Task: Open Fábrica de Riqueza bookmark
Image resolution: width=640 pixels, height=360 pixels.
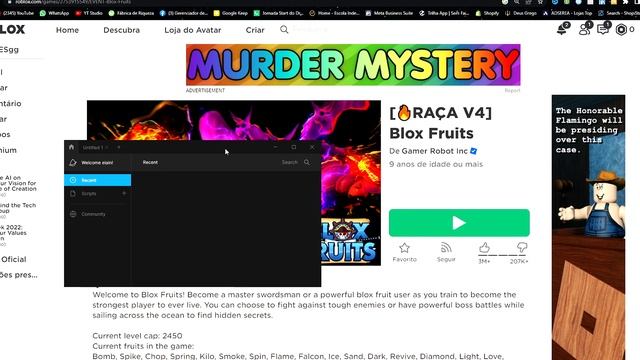Action: tap(131, 13)
